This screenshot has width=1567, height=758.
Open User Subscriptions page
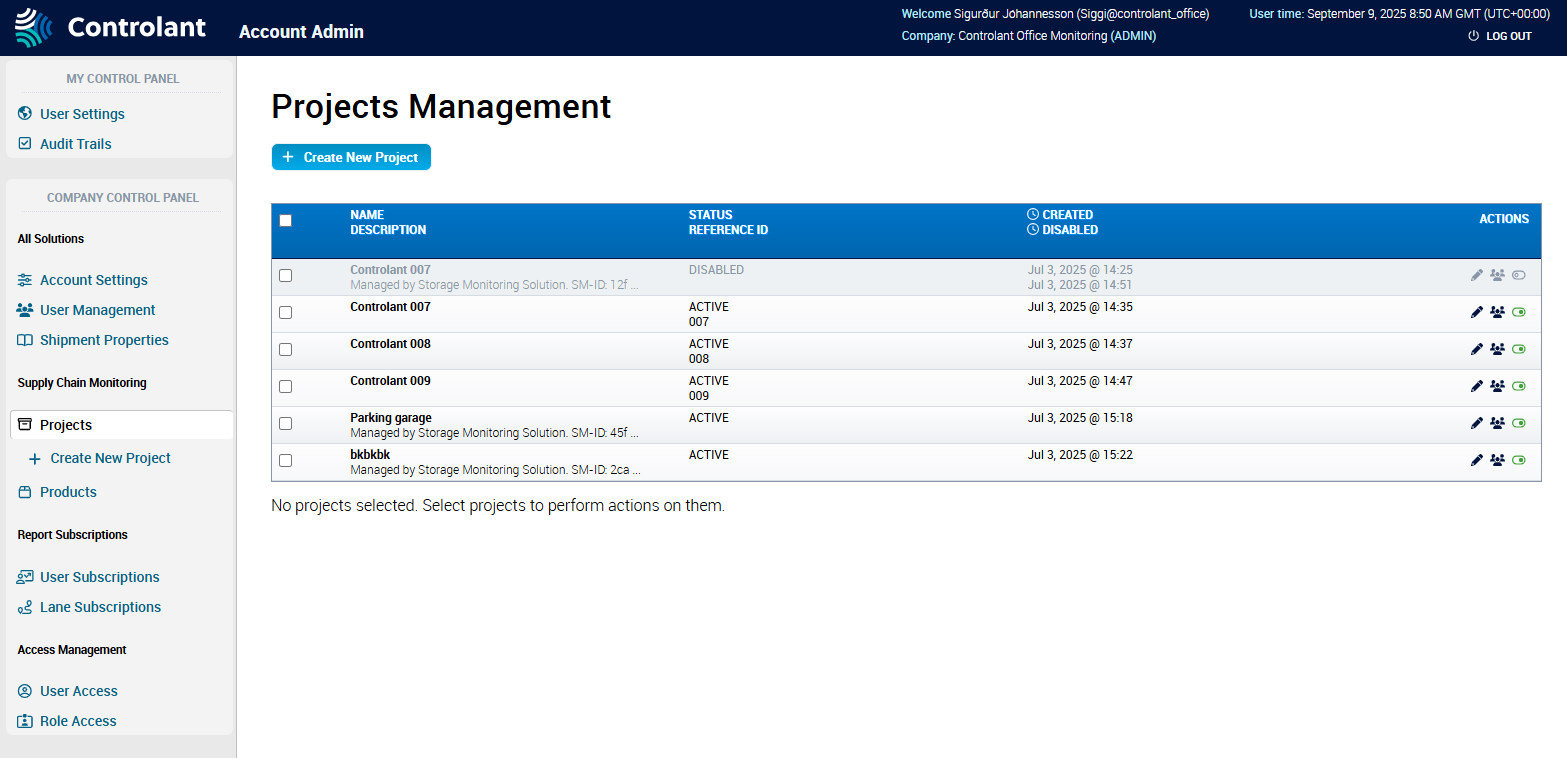tap(100, 577)
